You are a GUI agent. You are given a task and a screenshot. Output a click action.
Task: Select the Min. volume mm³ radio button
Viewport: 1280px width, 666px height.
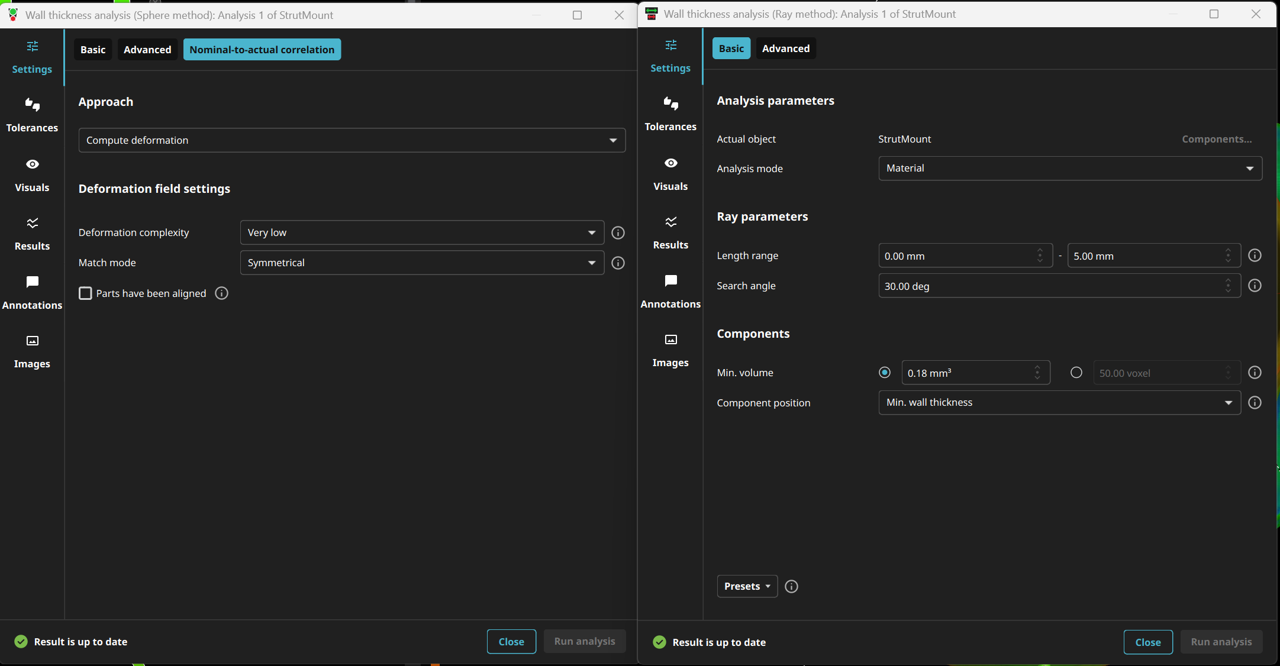coord(884,373)
